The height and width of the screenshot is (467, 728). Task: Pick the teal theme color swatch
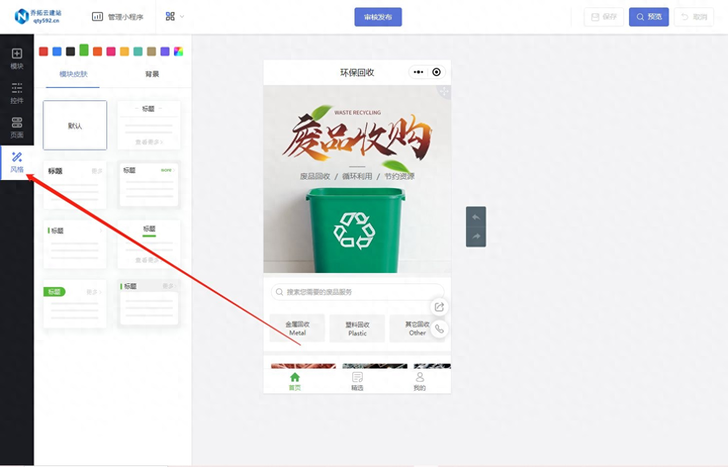tap(138, 51)
